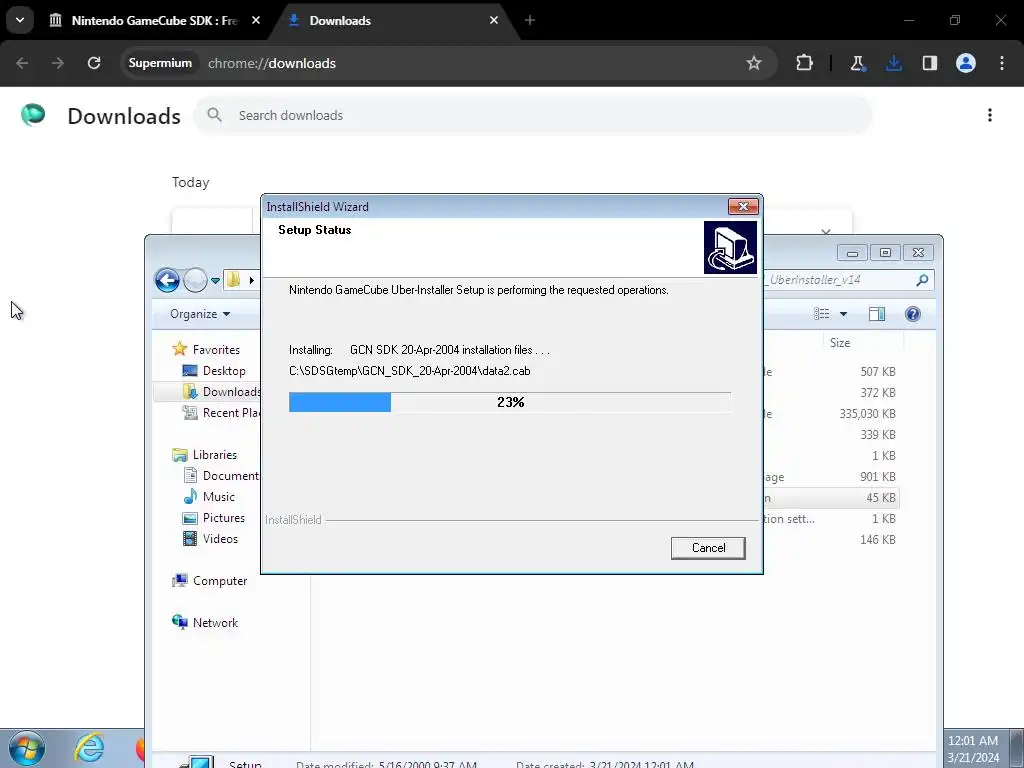Select the 507 KB file row
This screenshot has width=1024, height=768.
click(x=831, y=372)
